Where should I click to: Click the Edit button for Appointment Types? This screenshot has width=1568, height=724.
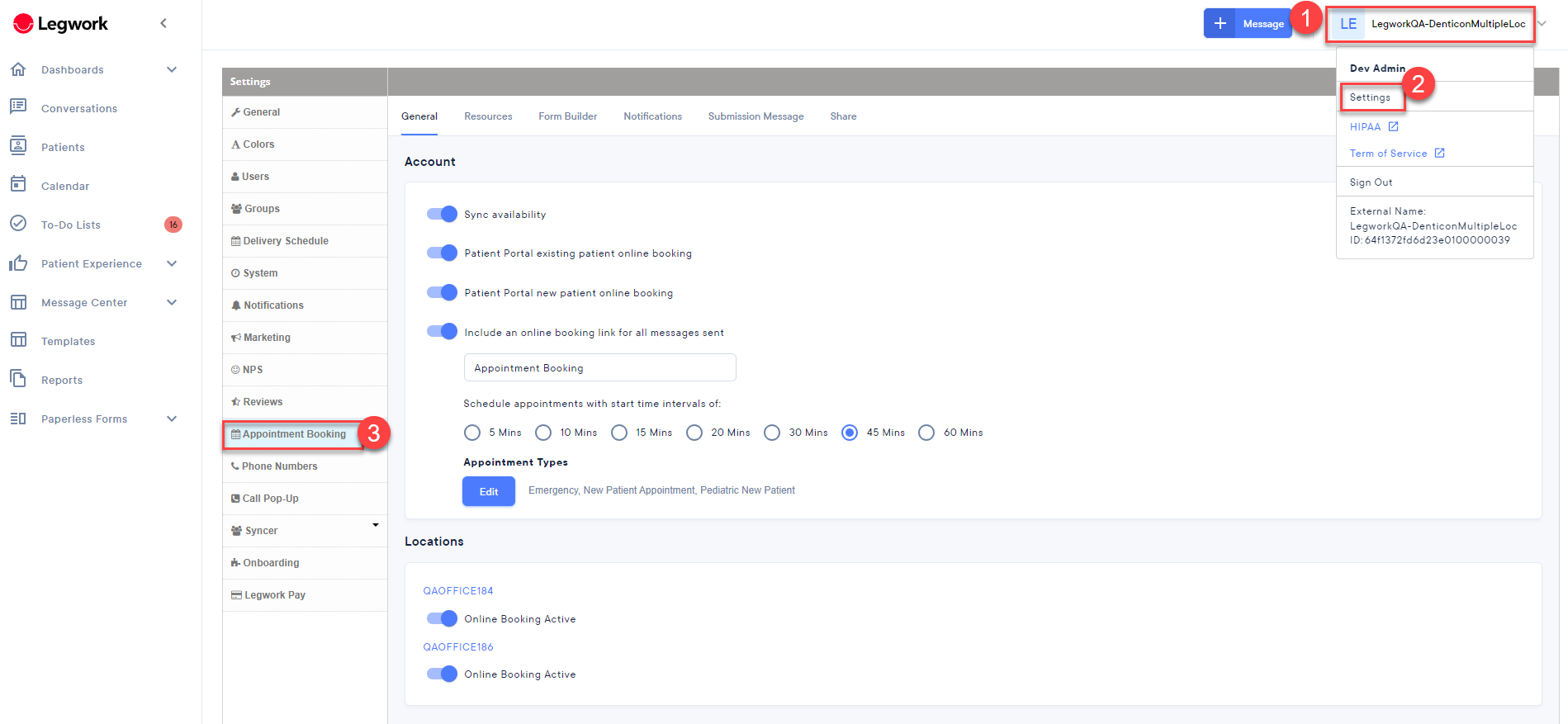click(488, 491)
